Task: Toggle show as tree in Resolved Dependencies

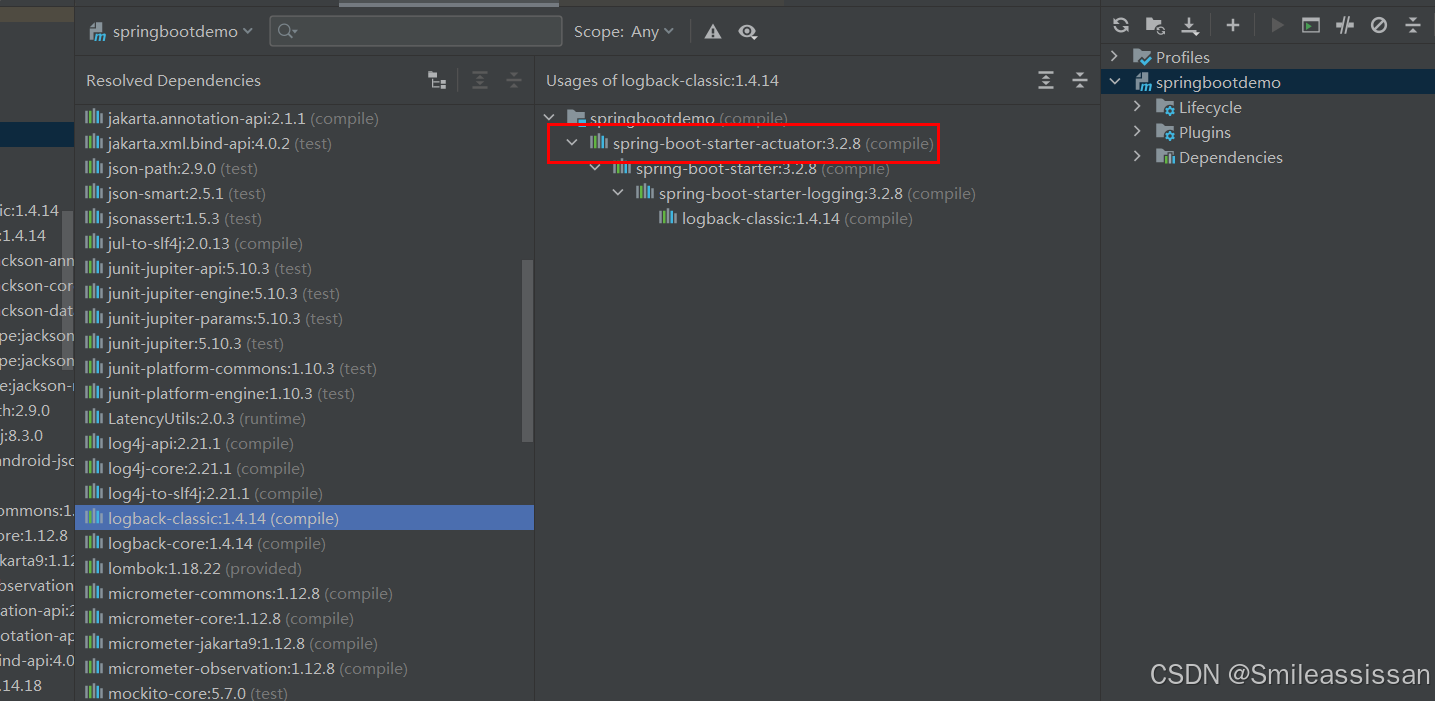Action: 437,81
